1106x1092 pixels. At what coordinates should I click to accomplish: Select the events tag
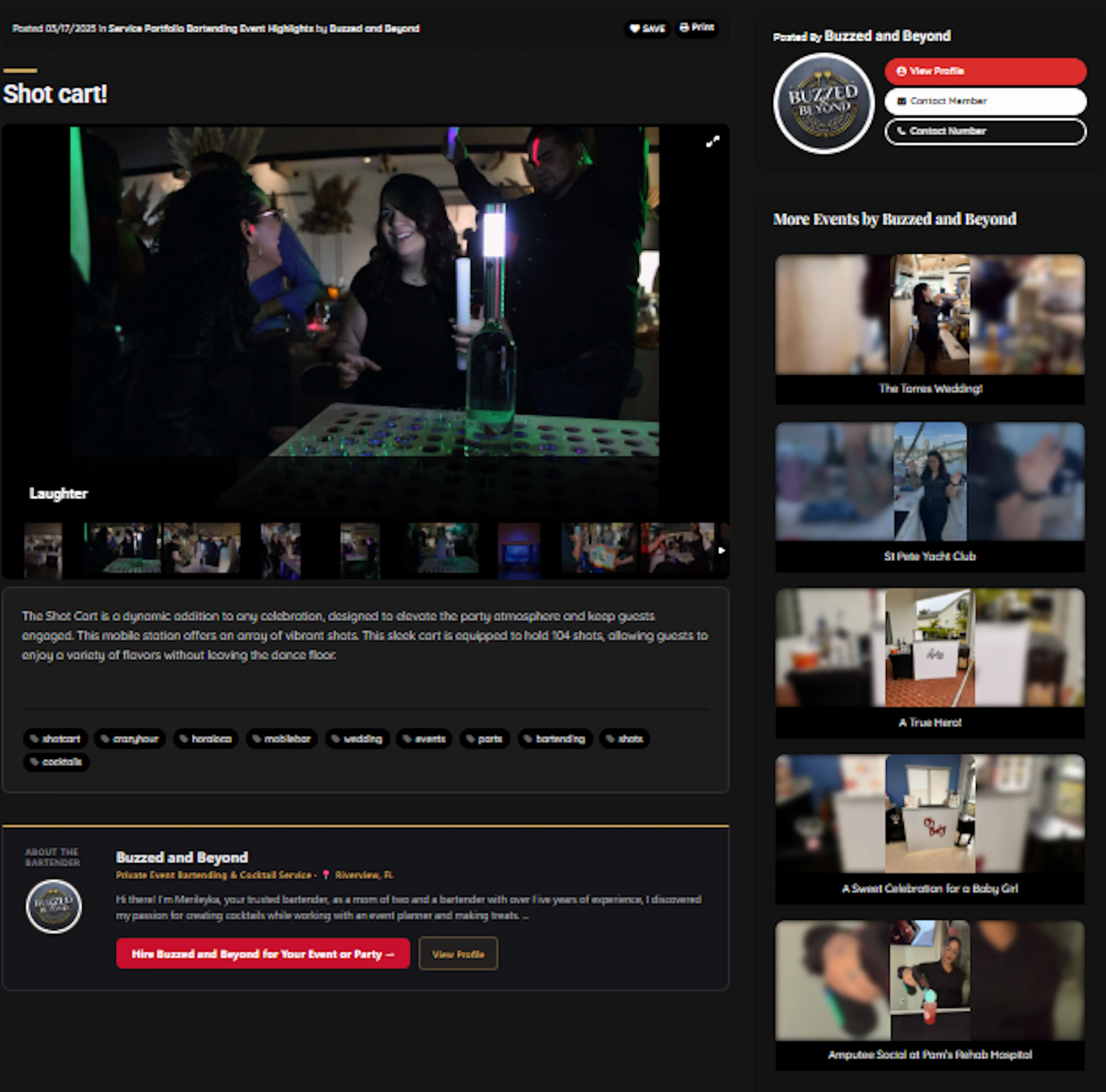(424, 739)
